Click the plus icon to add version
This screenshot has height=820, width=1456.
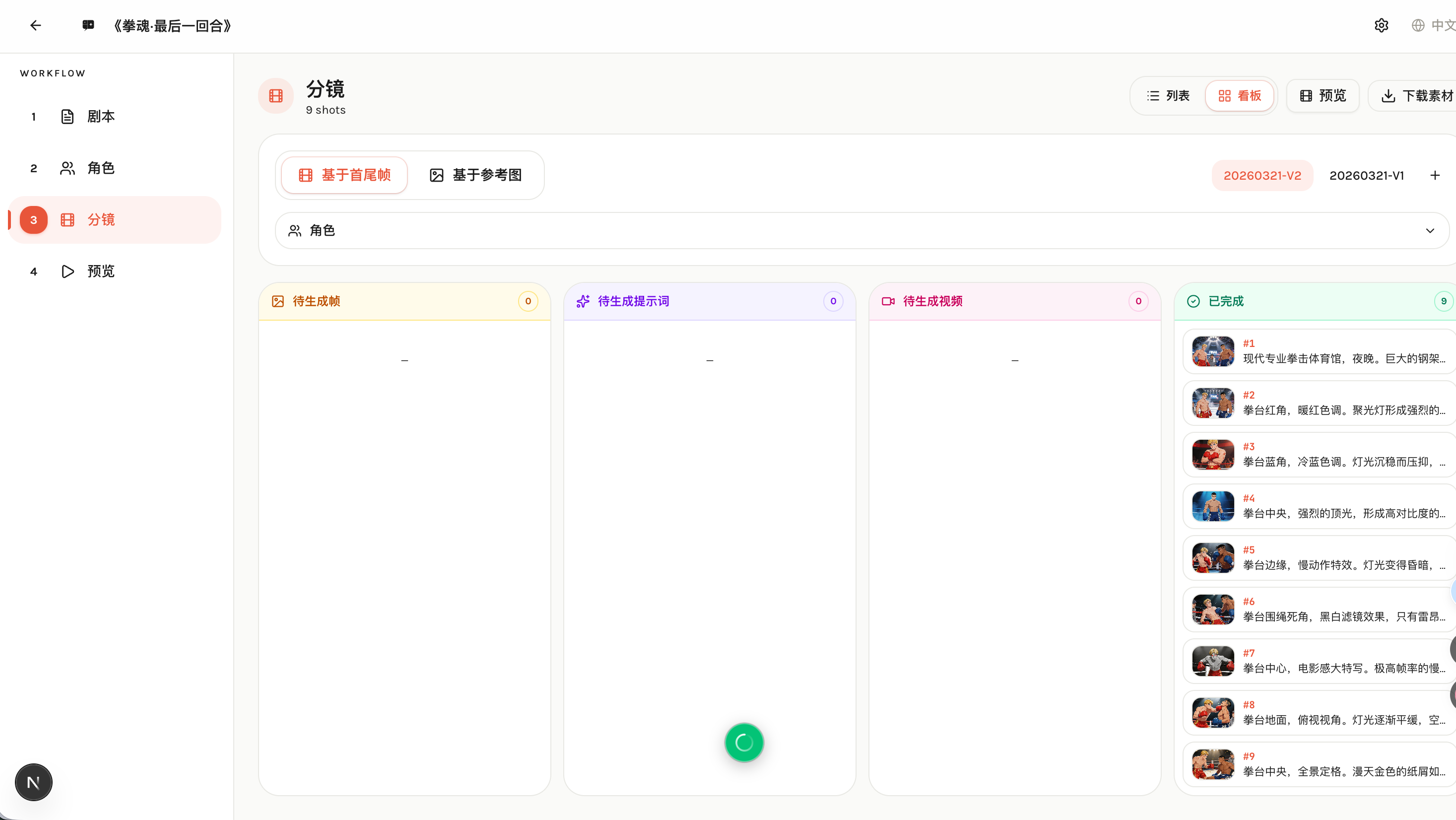tap(1435, 175)
